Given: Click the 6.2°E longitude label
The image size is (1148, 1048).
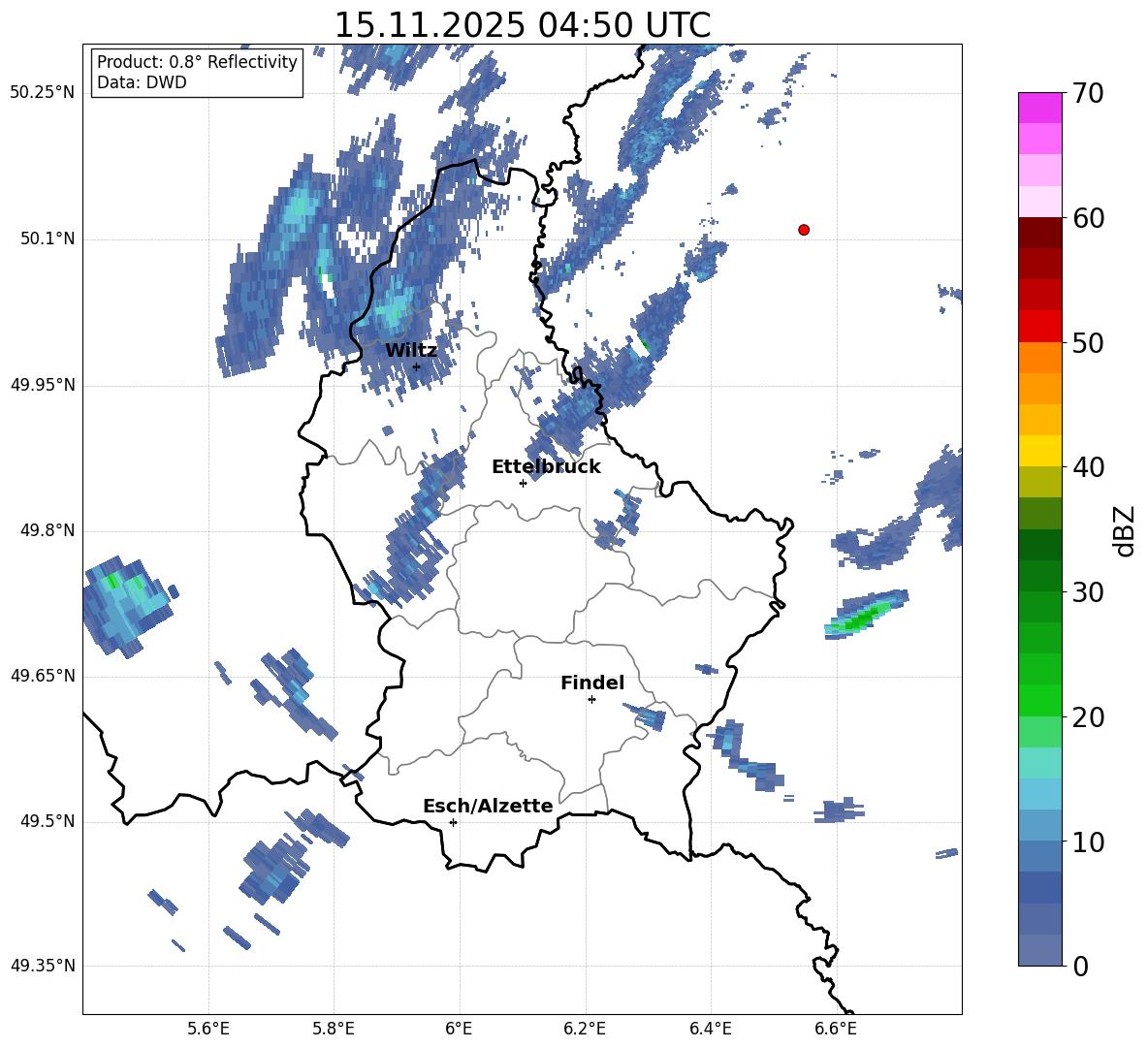Looking at the screenshot, I should point(585,1029).
